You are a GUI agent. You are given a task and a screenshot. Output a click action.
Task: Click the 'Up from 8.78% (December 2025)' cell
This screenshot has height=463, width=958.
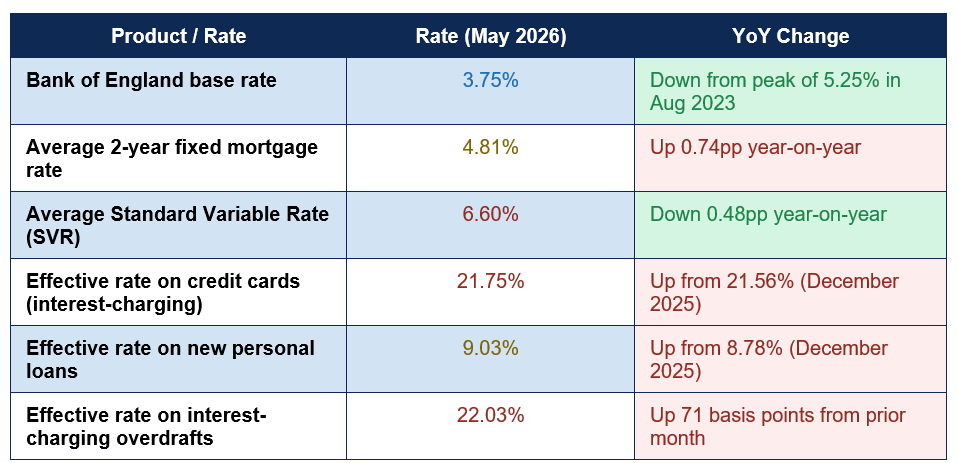tap(791, 359)
